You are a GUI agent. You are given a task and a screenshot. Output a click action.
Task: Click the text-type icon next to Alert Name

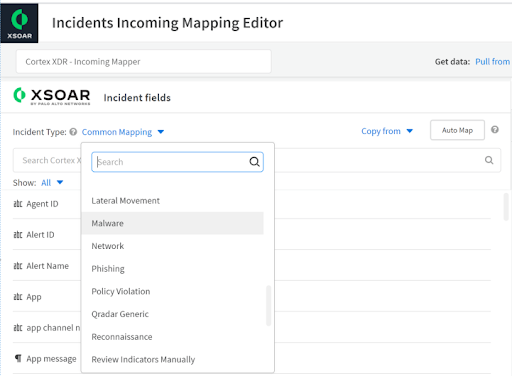18,266
